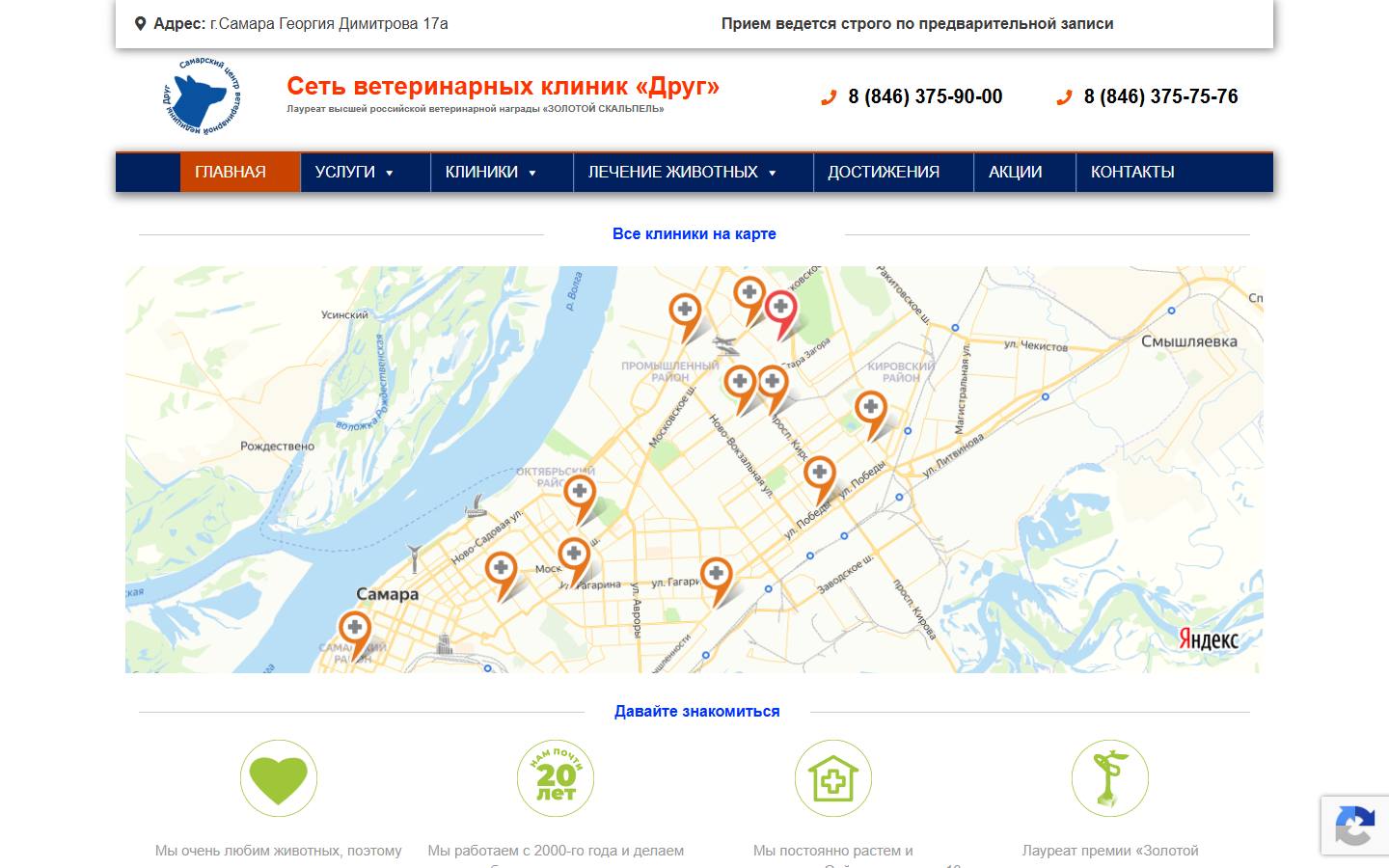Image resolution: width=1389 pixels, height=868 pixels.
Task: Click the Самара city label on map
Action: point(387,594)
